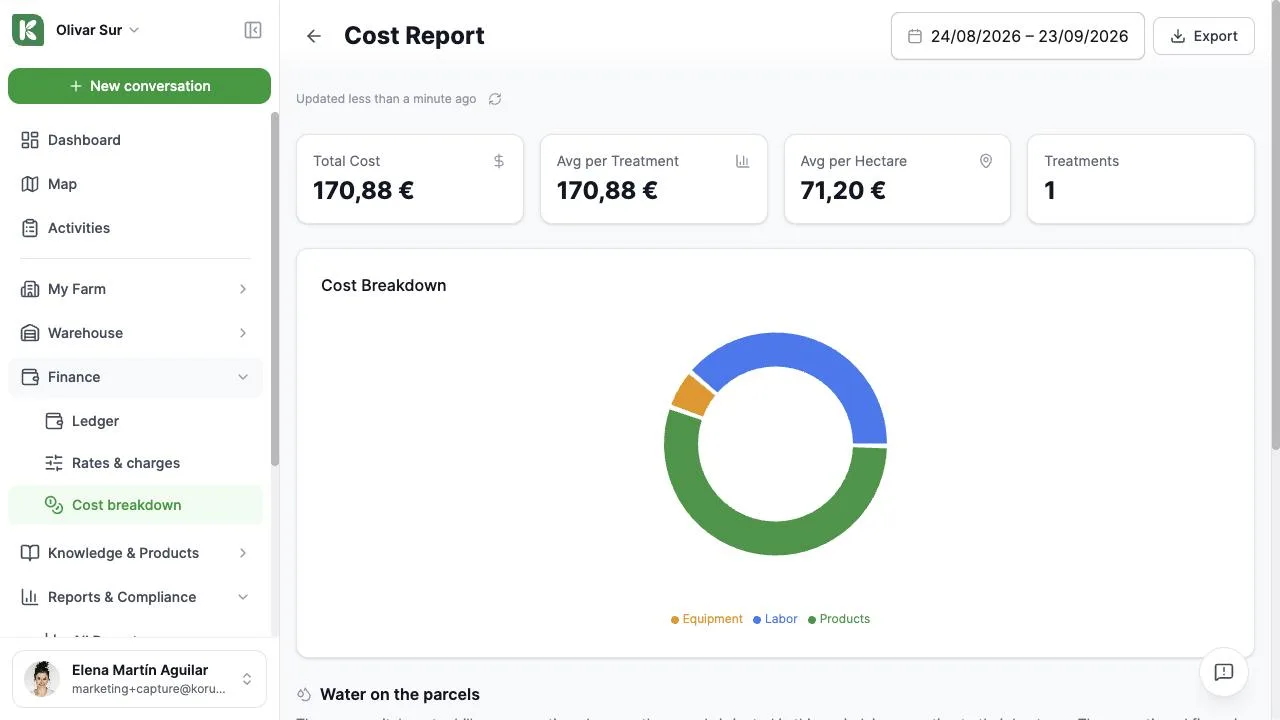Click the dollar icon on Total Cost card
The height and width of the screenshot is (720, 1280).
coord(499,161)
